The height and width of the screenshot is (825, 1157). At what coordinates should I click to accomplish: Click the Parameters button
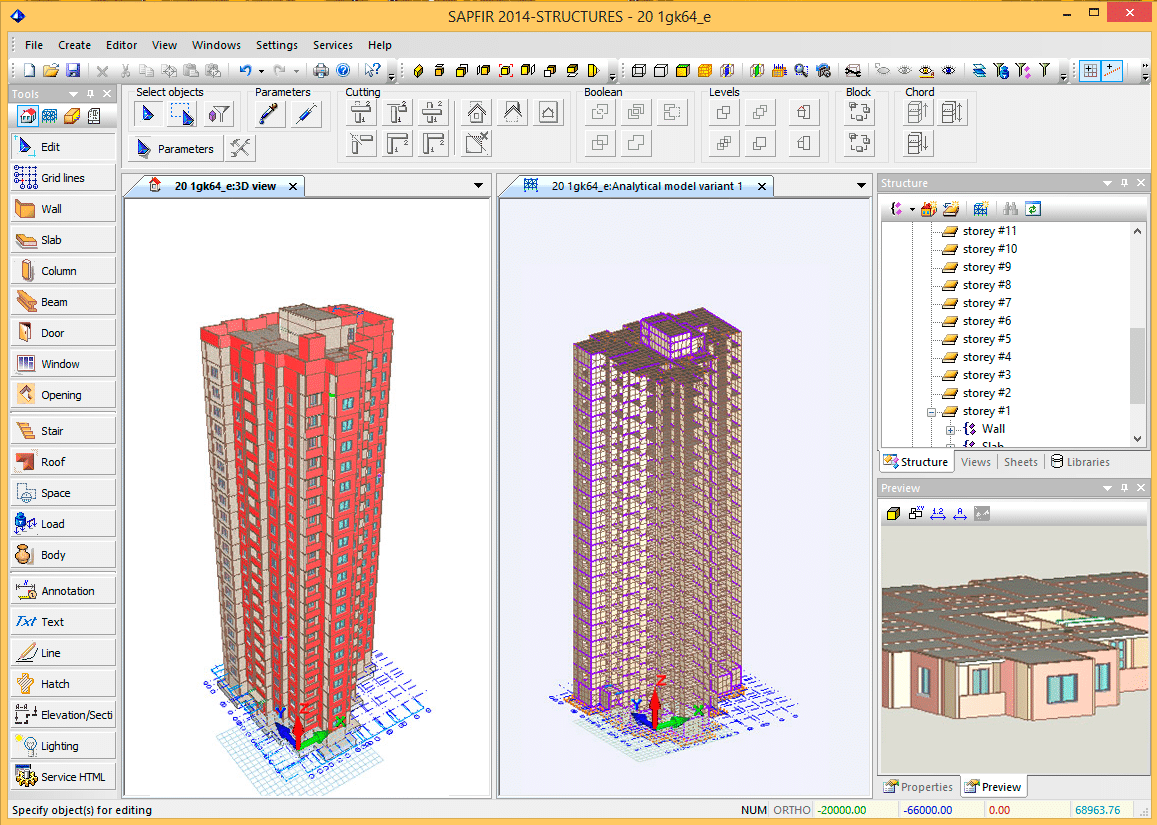pyautogui.click(x=175, y=149)
